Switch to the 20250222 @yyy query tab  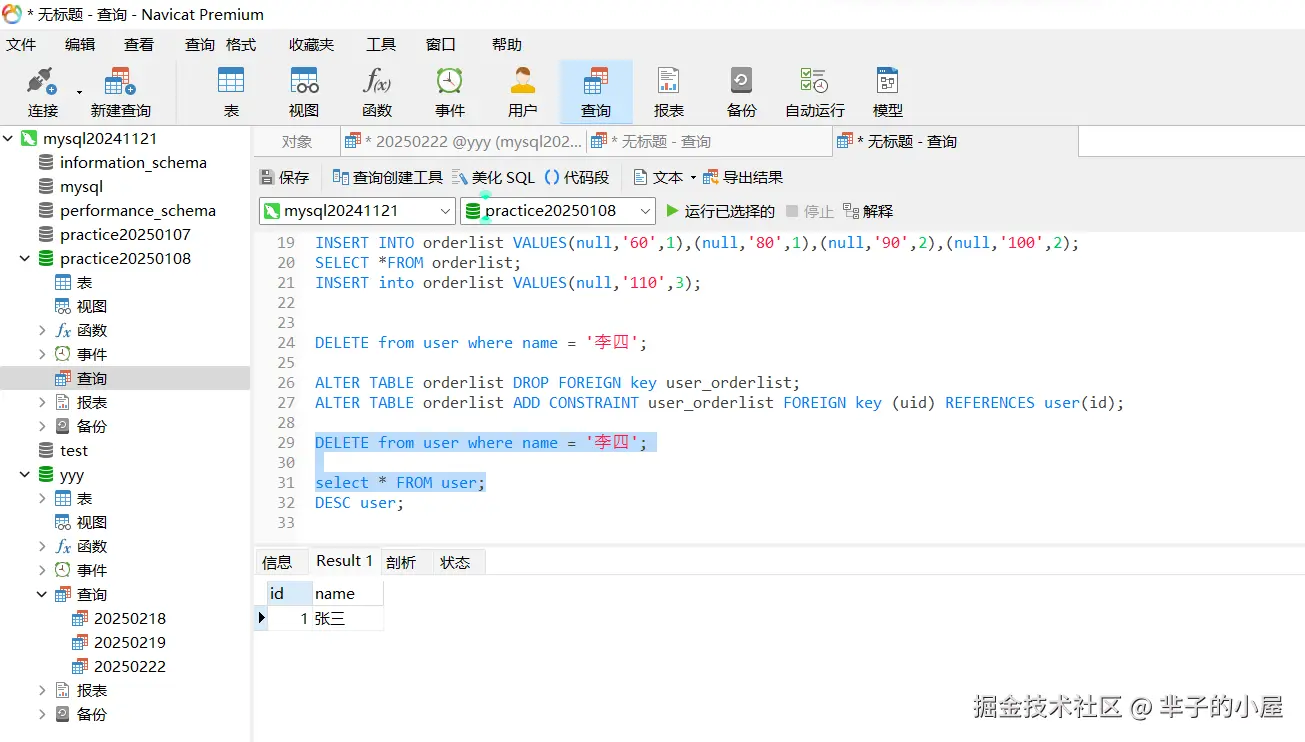(463, 142)
